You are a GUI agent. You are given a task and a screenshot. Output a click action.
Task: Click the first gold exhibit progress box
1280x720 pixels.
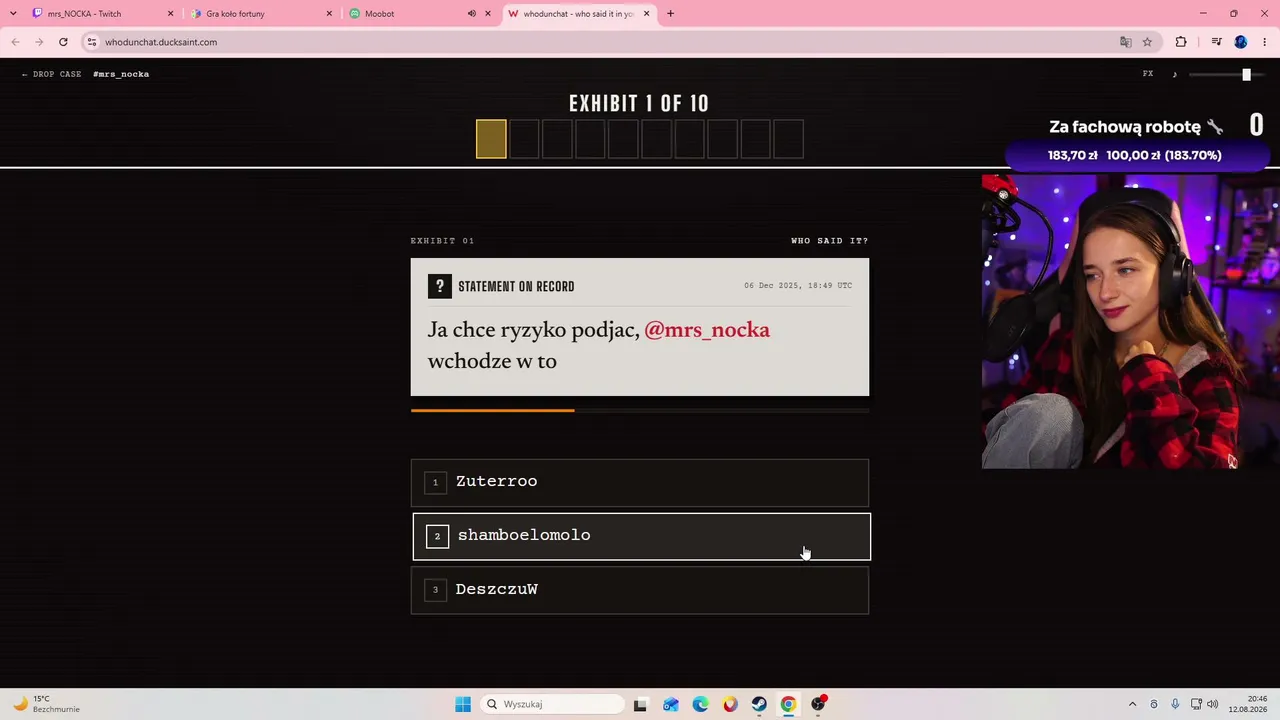pyautogui.click(x=491, y=139)
